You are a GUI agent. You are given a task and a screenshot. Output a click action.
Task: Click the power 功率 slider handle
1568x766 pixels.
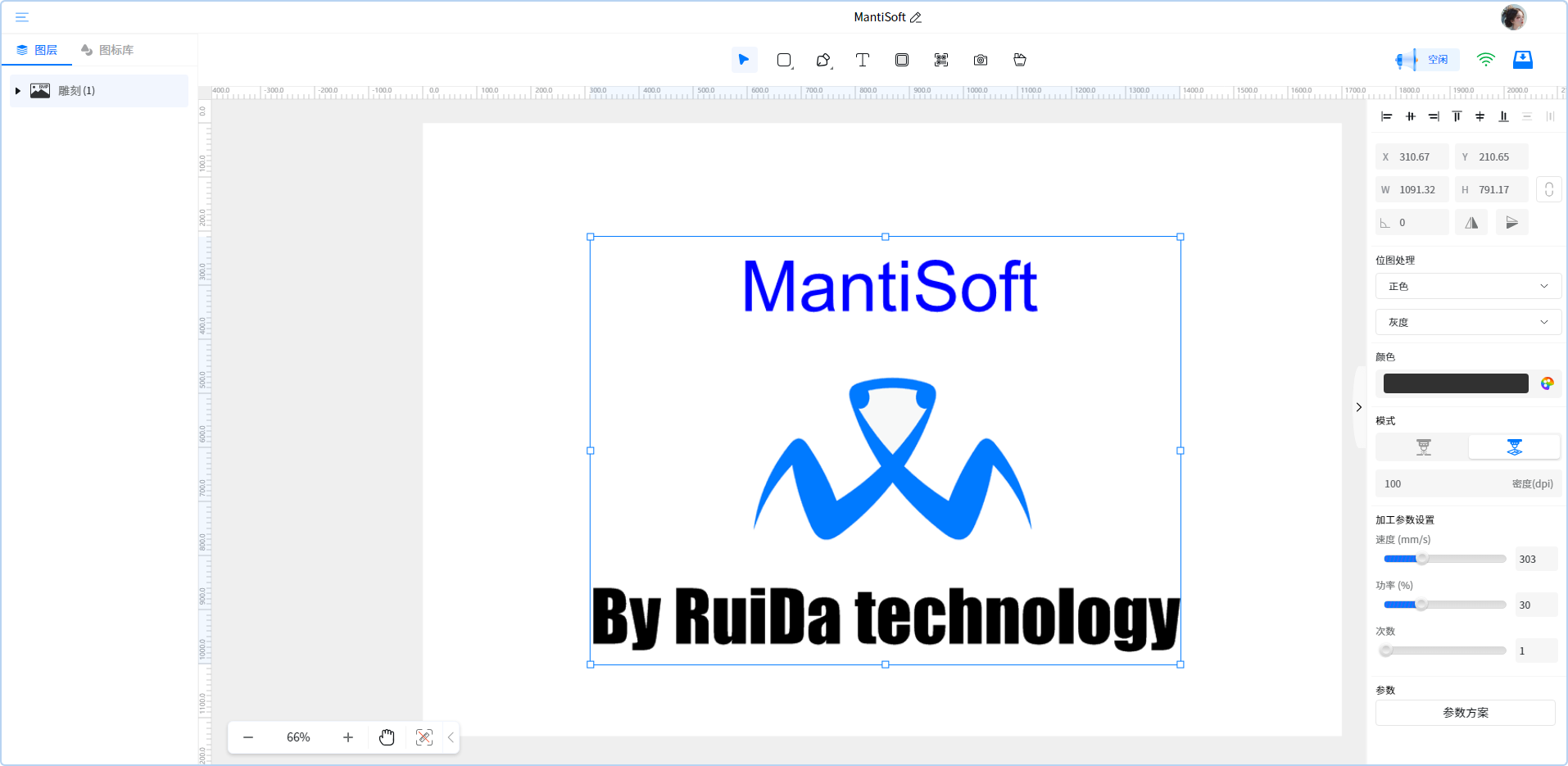pos(1421,605)
